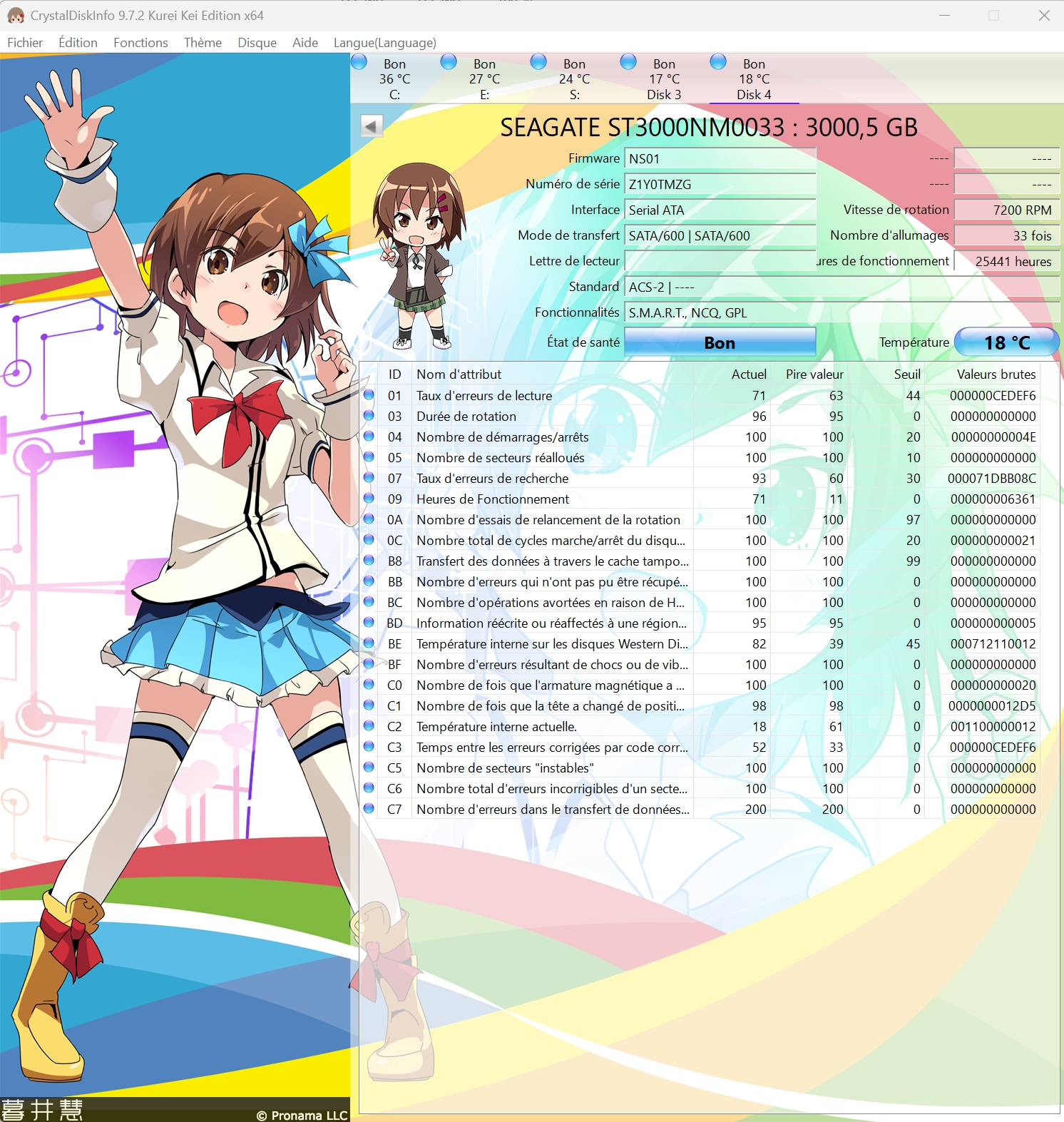Click the "Actuel" column header
This screenshot has height=1122, width=1064.
[732, 374]
